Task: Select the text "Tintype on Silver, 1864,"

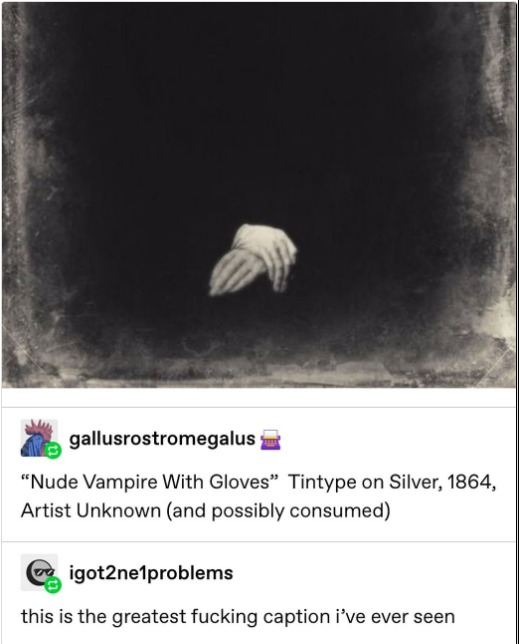Action: [392, 481]
